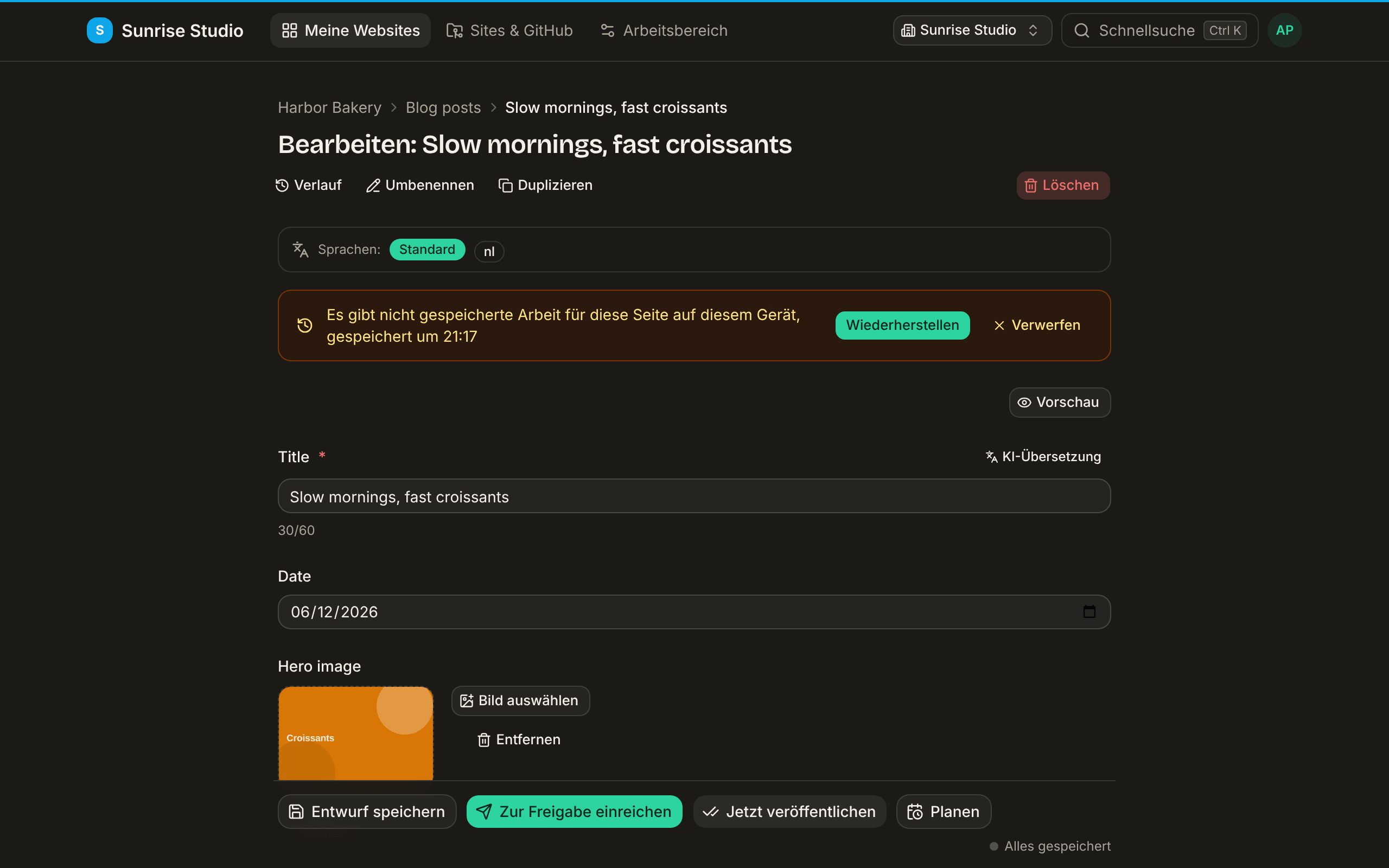Screen dimensions: 1389x868
Task: Click KI-Übersetzung for the title
Action: point(1043,456)
